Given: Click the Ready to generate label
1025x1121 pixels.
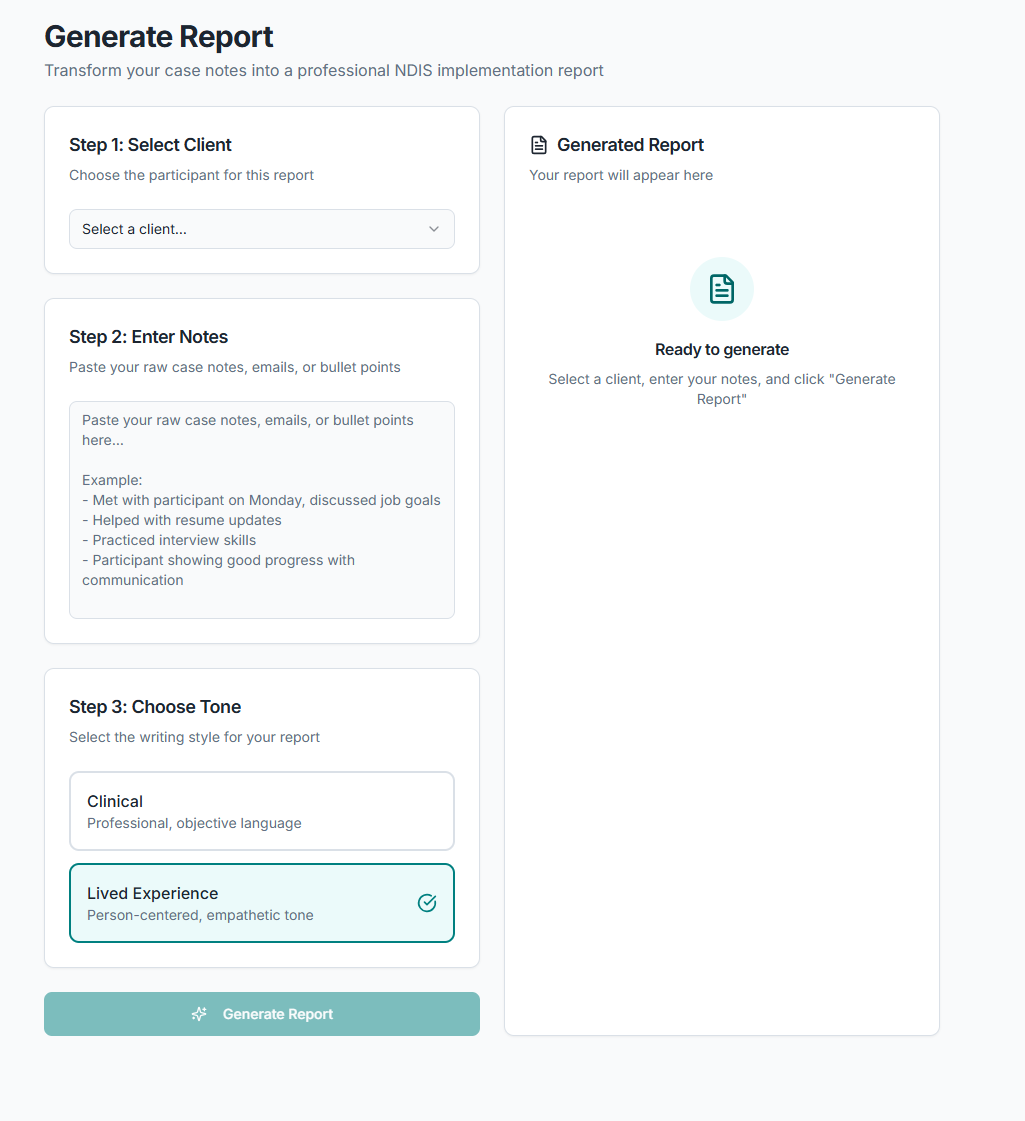Looking at the screenshot, I should (721, 349).
